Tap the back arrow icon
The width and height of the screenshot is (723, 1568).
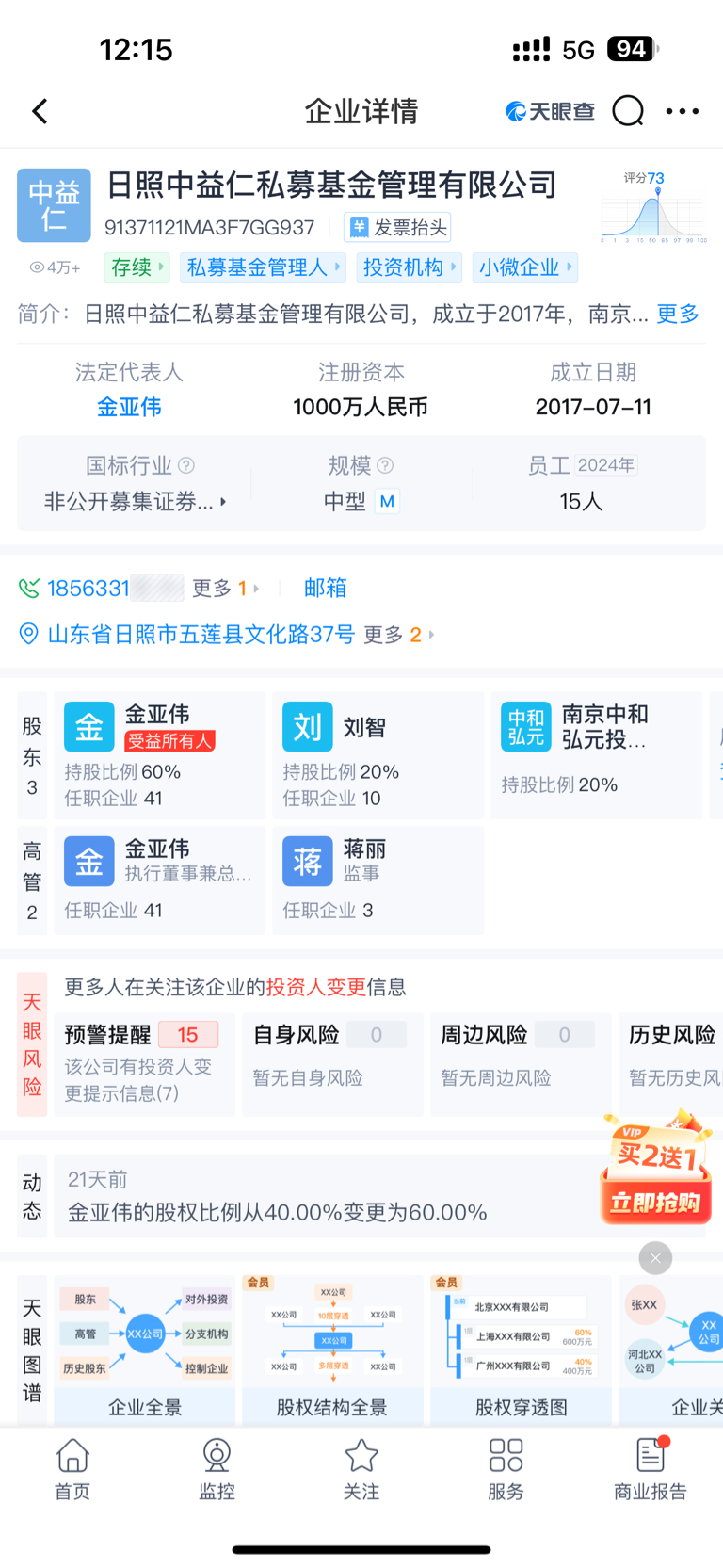tap(40, 111)
